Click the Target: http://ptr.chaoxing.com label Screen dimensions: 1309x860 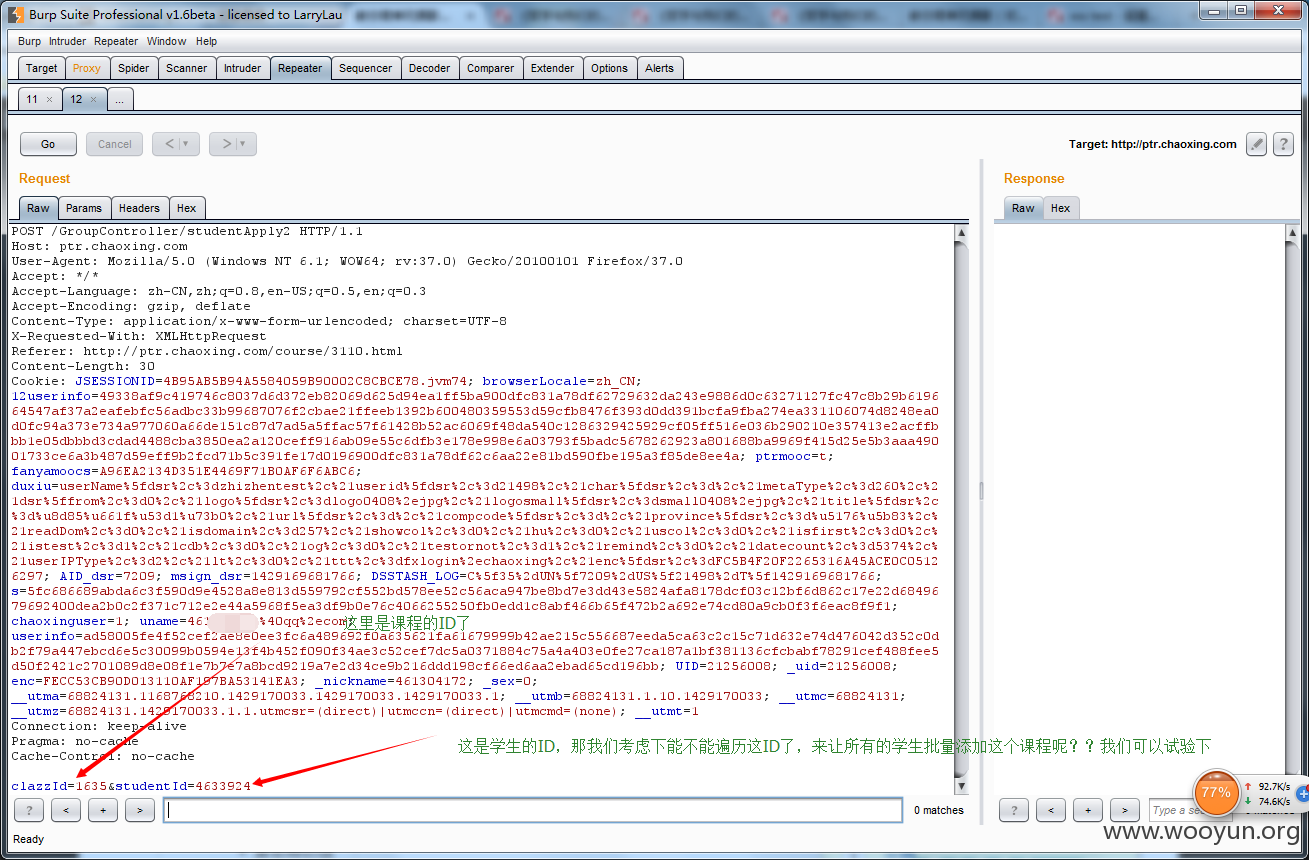click(1153, 144)
